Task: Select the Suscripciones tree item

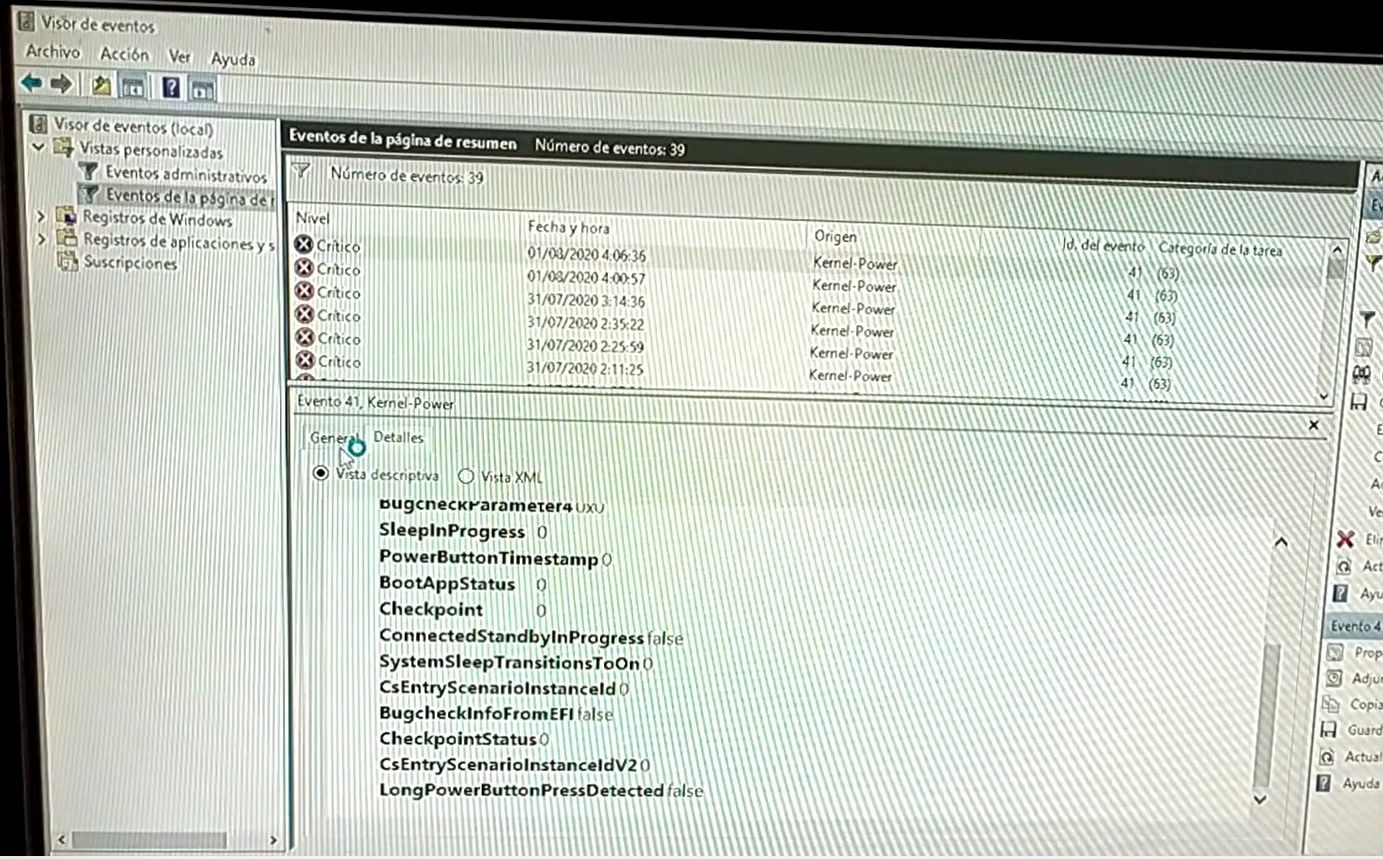Action: pyautogui.click(x=130, y=263)
